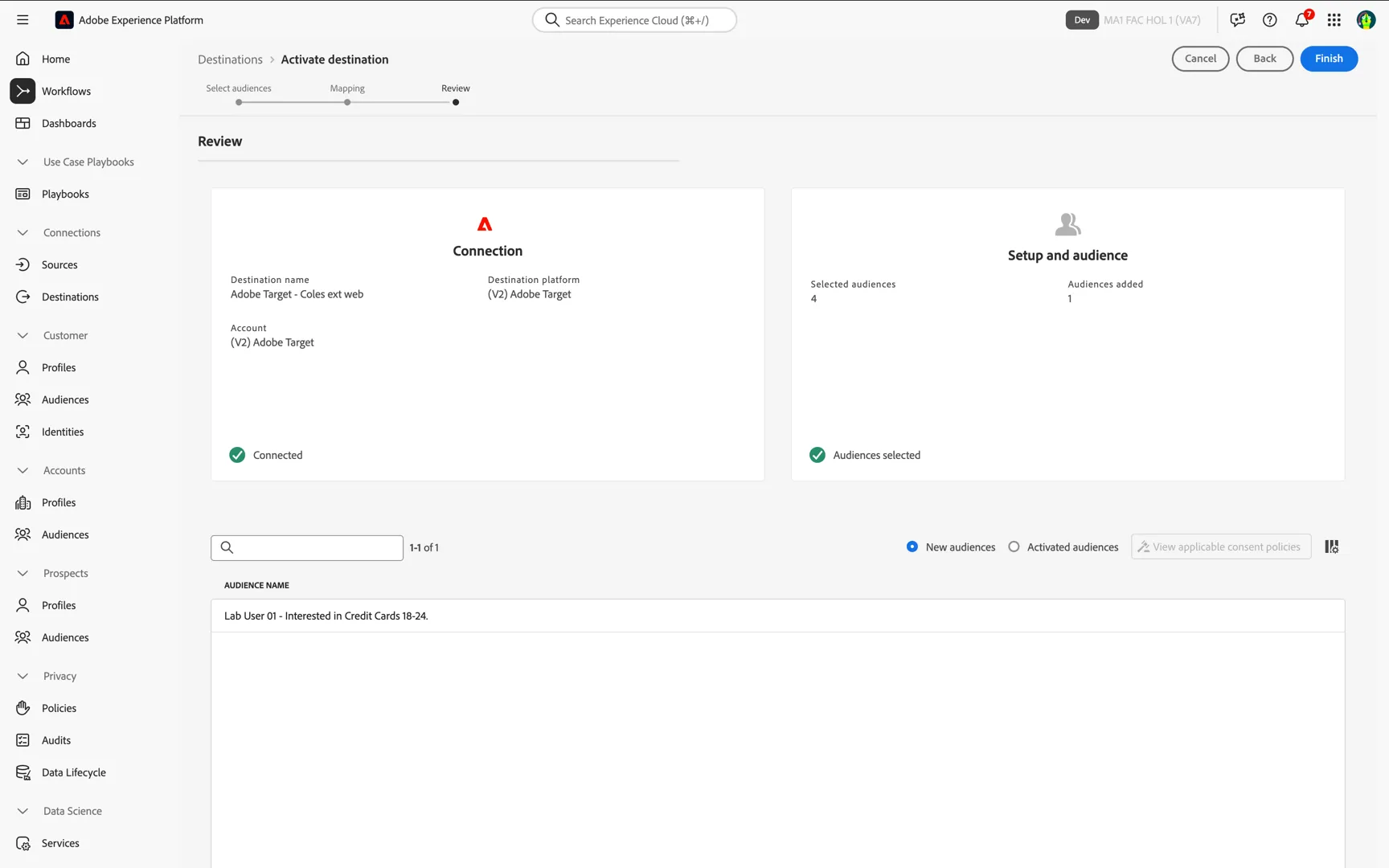Open the app switcher grid
The width and height of the screenshot is (1389, 868).
point(1334,20)
